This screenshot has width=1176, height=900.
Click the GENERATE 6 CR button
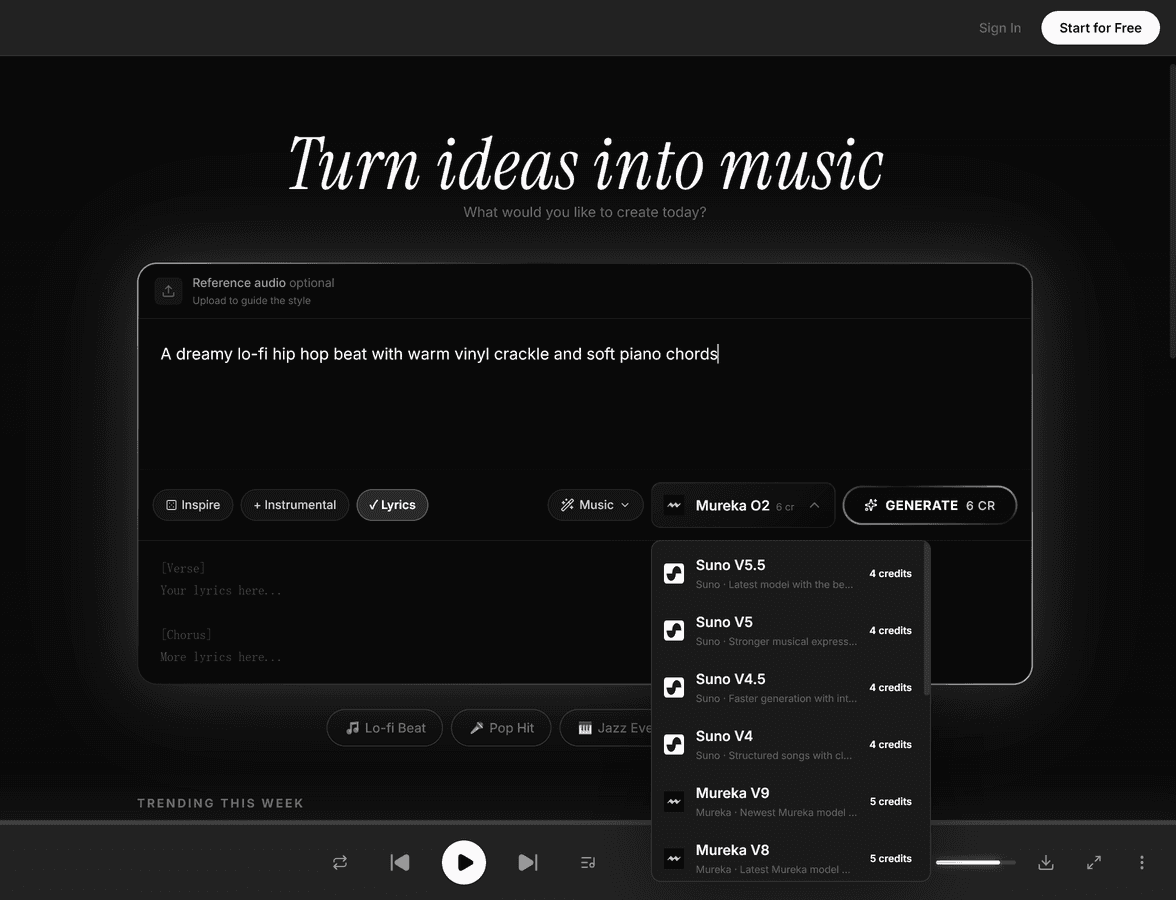930,506
